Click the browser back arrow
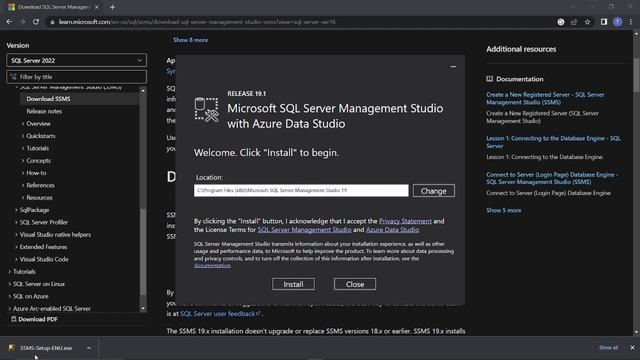The image size is (640, 360). (9, 22)
